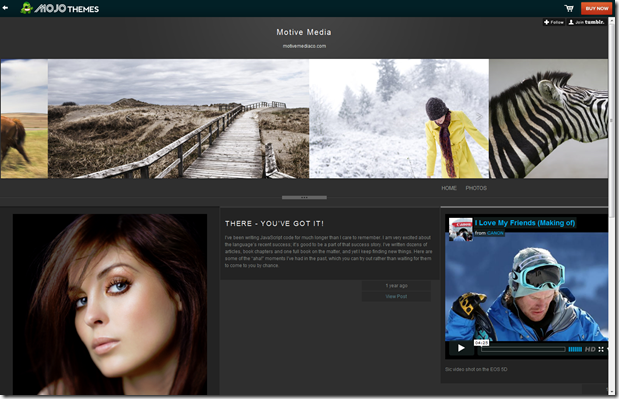Open the woman portrait photo post
Image resolution: width=619 pixels, height=399 pixels.
click(110, 304)
